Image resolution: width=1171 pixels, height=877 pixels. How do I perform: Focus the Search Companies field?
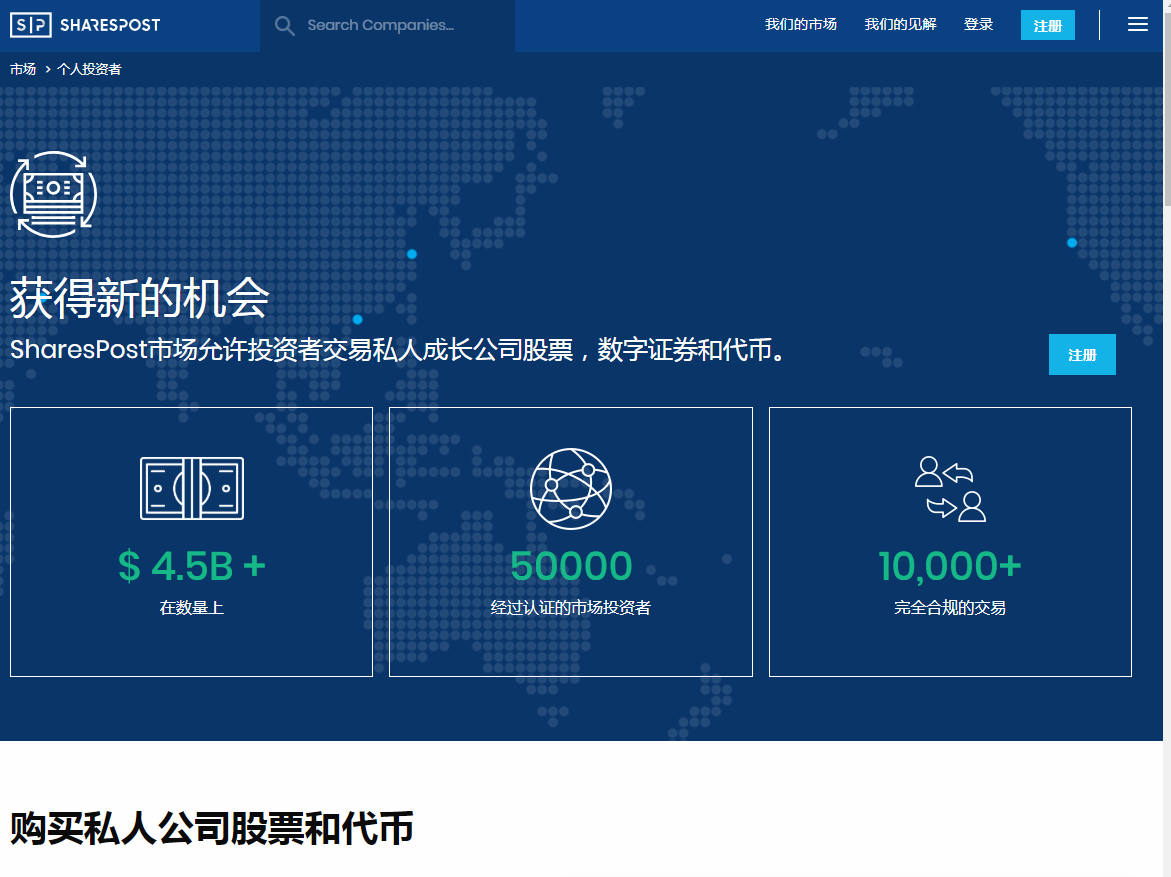(x=388, y=25)
